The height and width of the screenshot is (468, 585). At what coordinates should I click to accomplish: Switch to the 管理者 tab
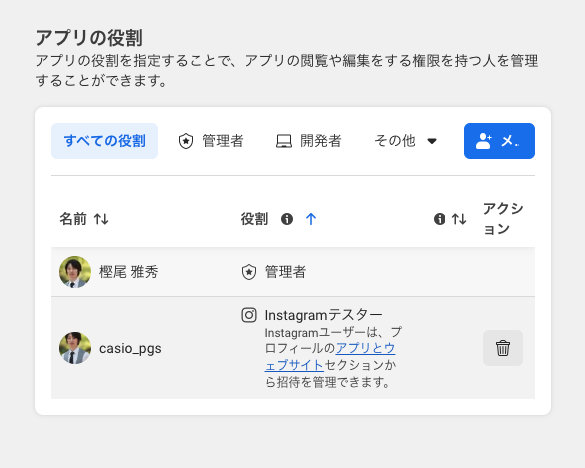[211, 141]
